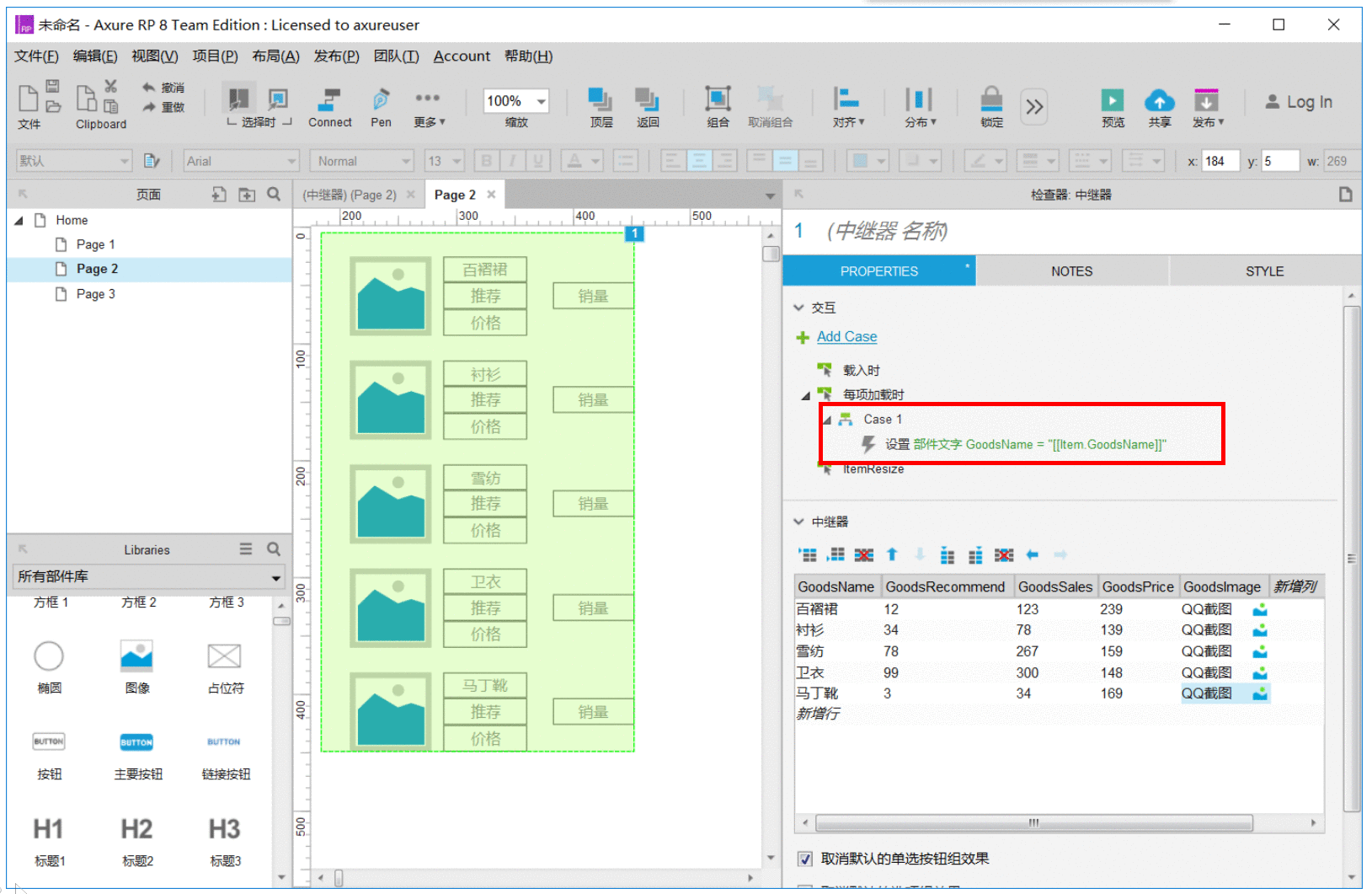Select the 载入时 event

[x=861, y=371]
